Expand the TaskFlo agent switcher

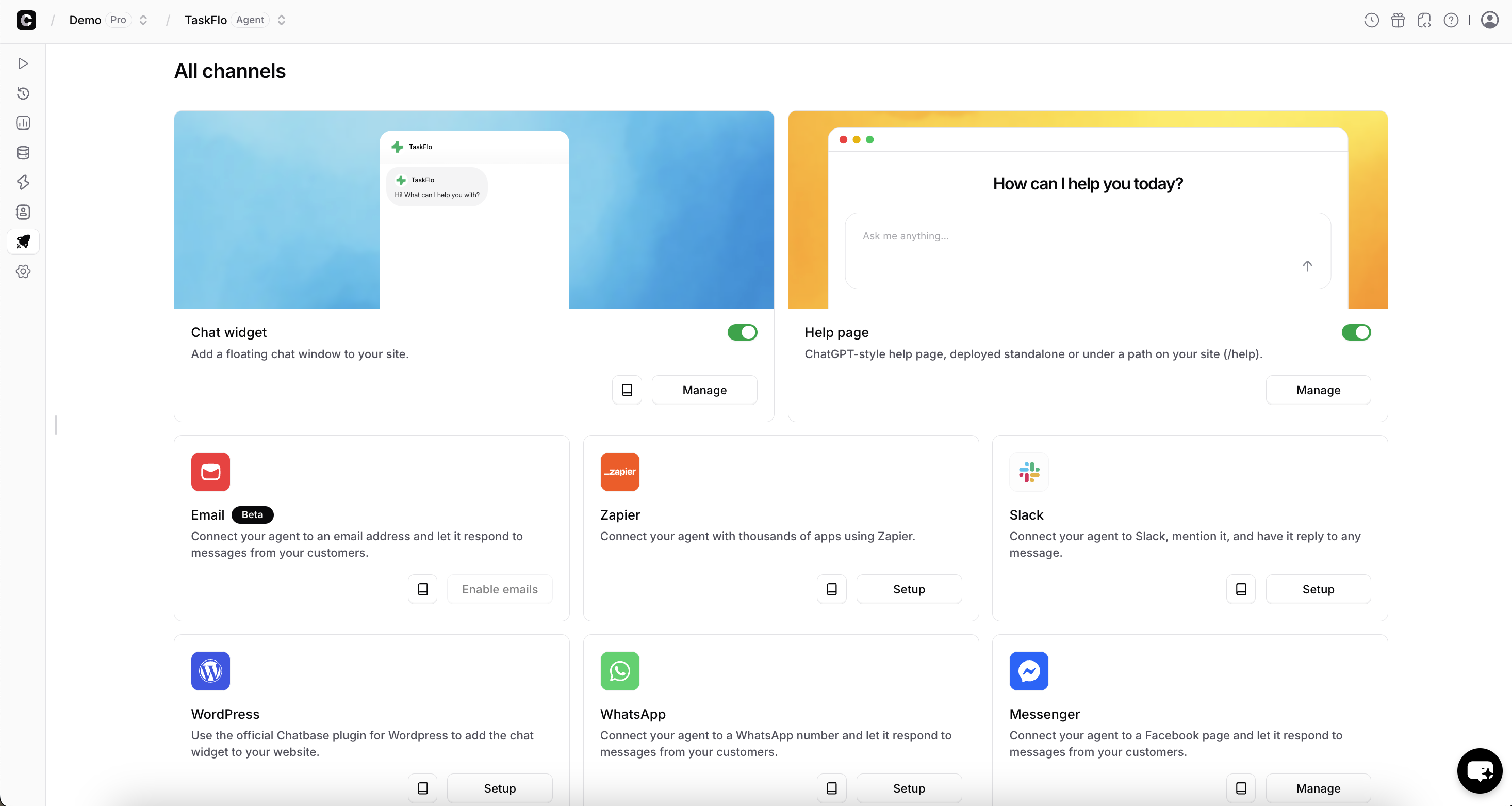pos(282,20)
